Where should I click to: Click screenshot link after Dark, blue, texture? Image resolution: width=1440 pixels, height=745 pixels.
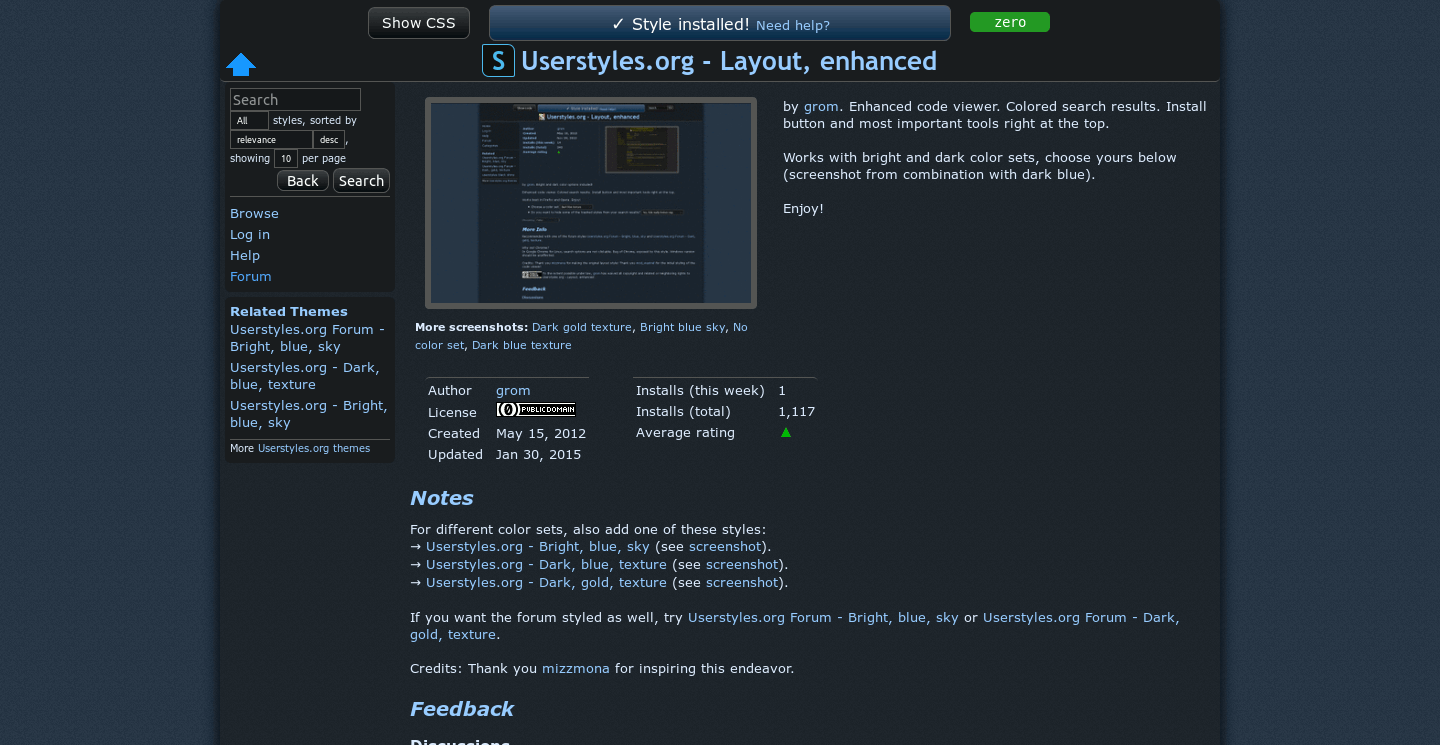(x=742, y=564)
